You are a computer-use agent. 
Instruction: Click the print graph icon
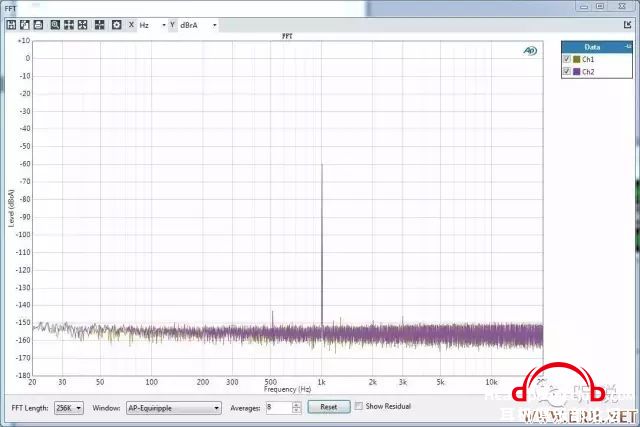(38, 25)
